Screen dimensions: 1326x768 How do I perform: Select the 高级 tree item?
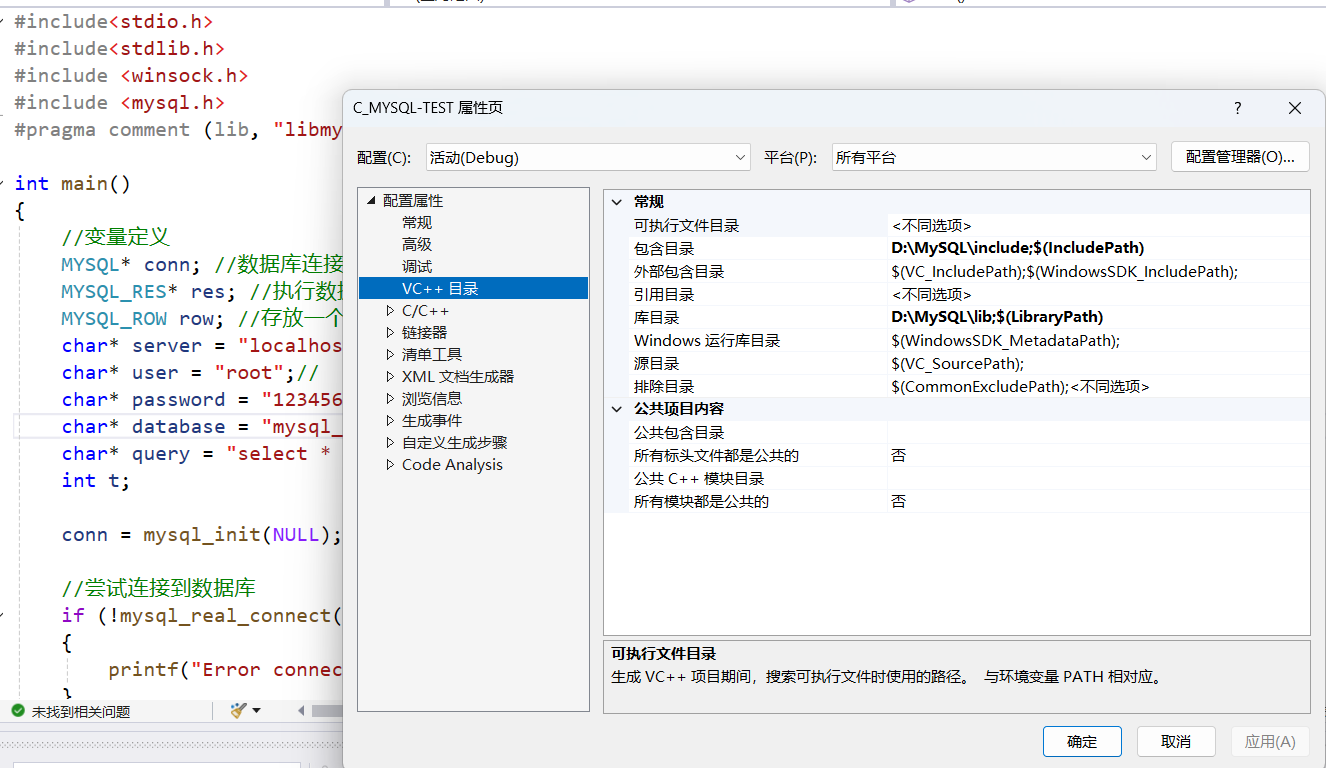pos(417,244)
